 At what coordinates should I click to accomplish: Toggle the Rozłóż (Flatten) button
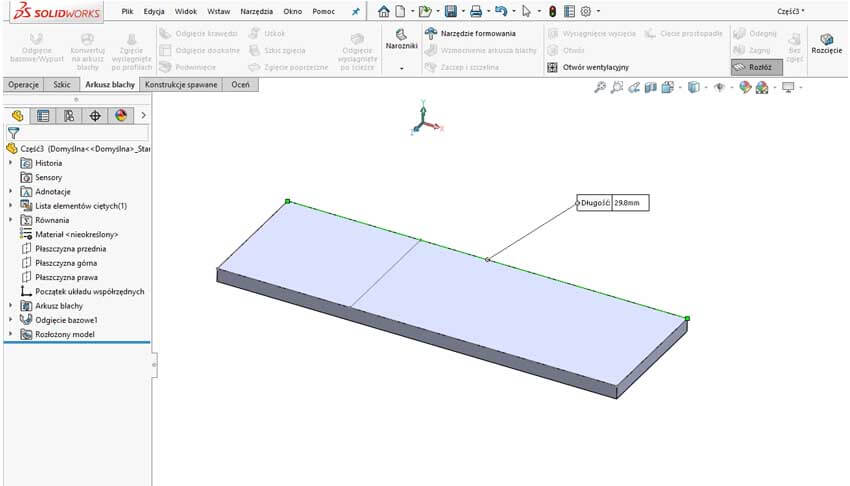(757, 67)
